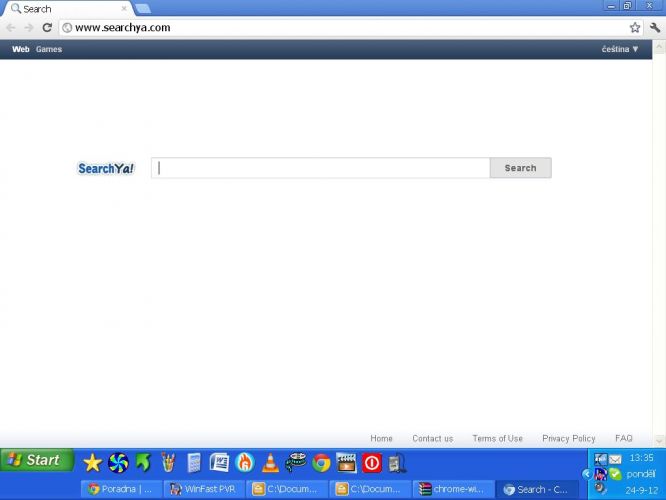
Task: Launch pencil cup quick launch icon
Action: [168, 463]
